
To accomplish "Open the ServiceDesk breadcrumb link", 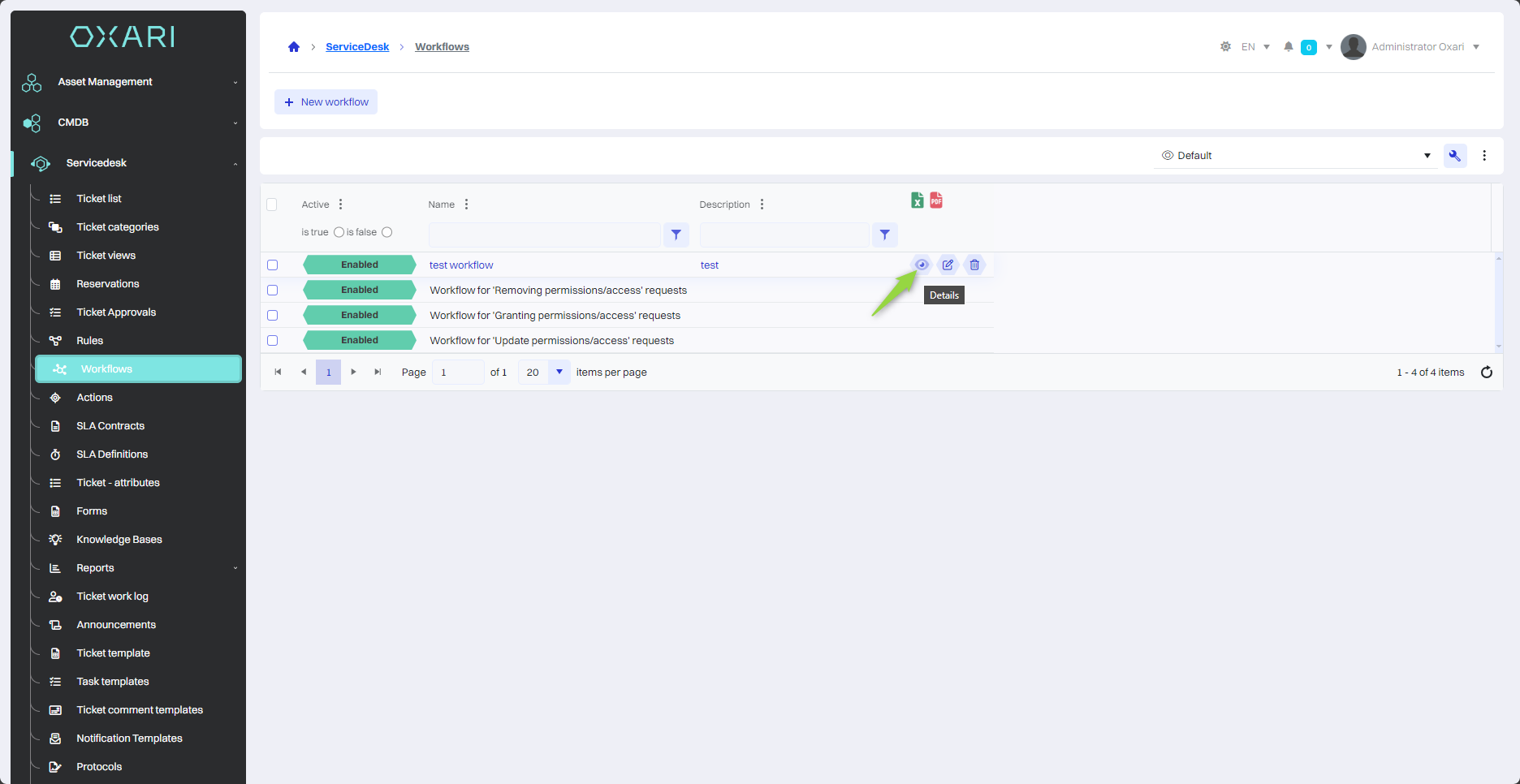I will tap(357, 47).
